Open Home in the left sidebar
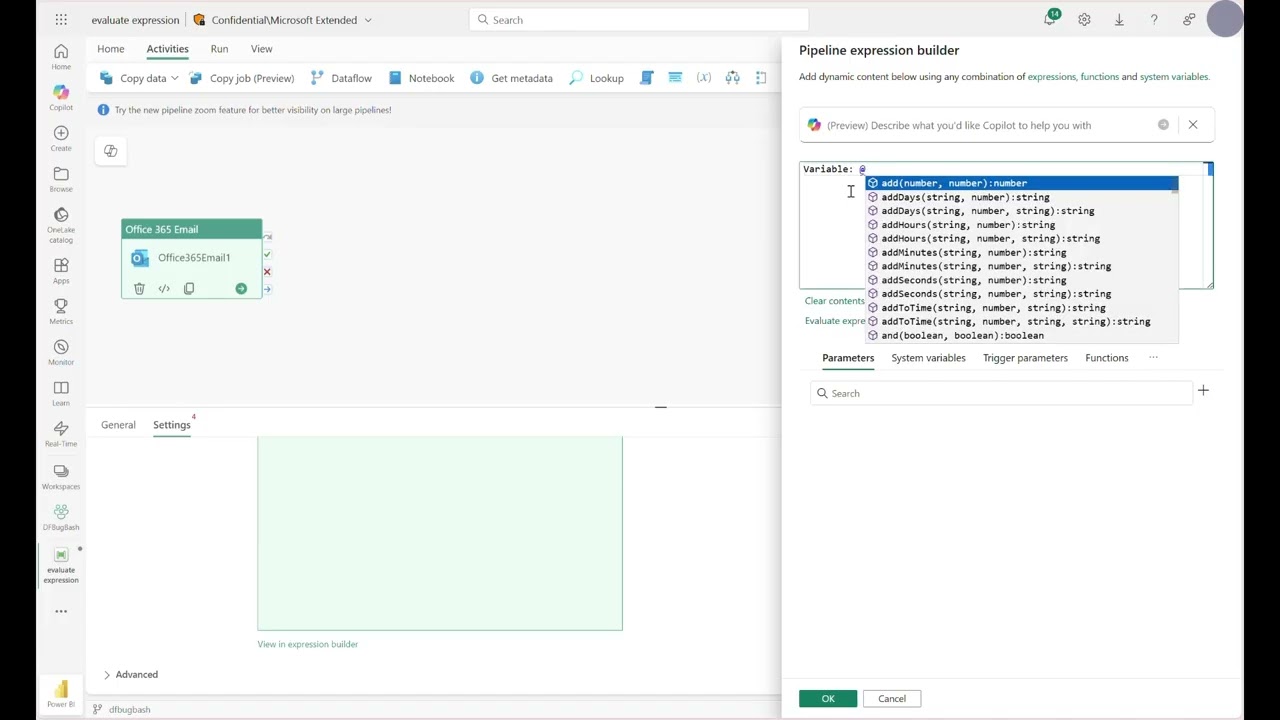The image size is (1280, 720). point(61,57)
